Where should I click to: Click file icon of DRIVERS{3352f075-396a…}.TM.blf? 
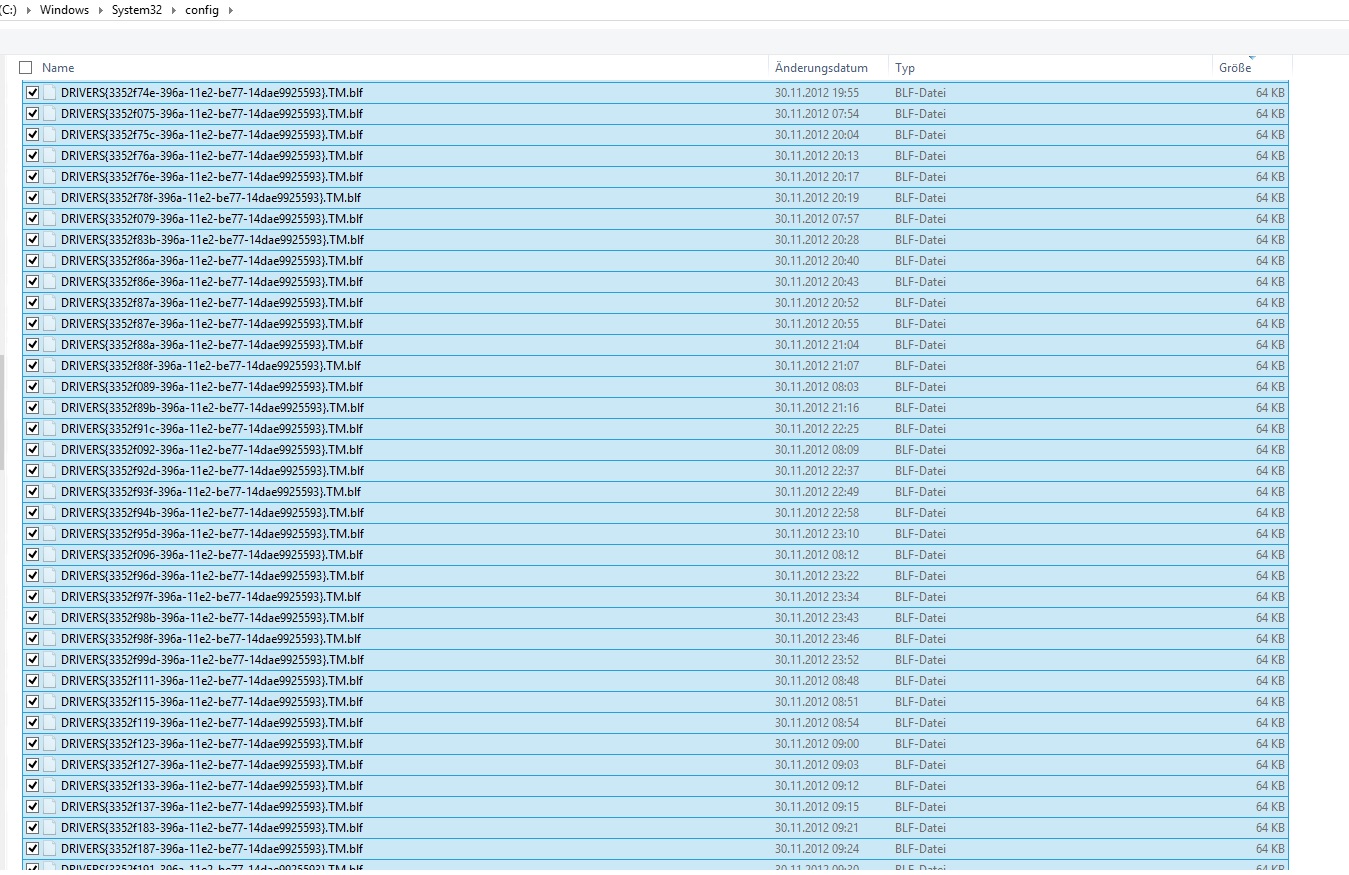(x=50, y=114)
